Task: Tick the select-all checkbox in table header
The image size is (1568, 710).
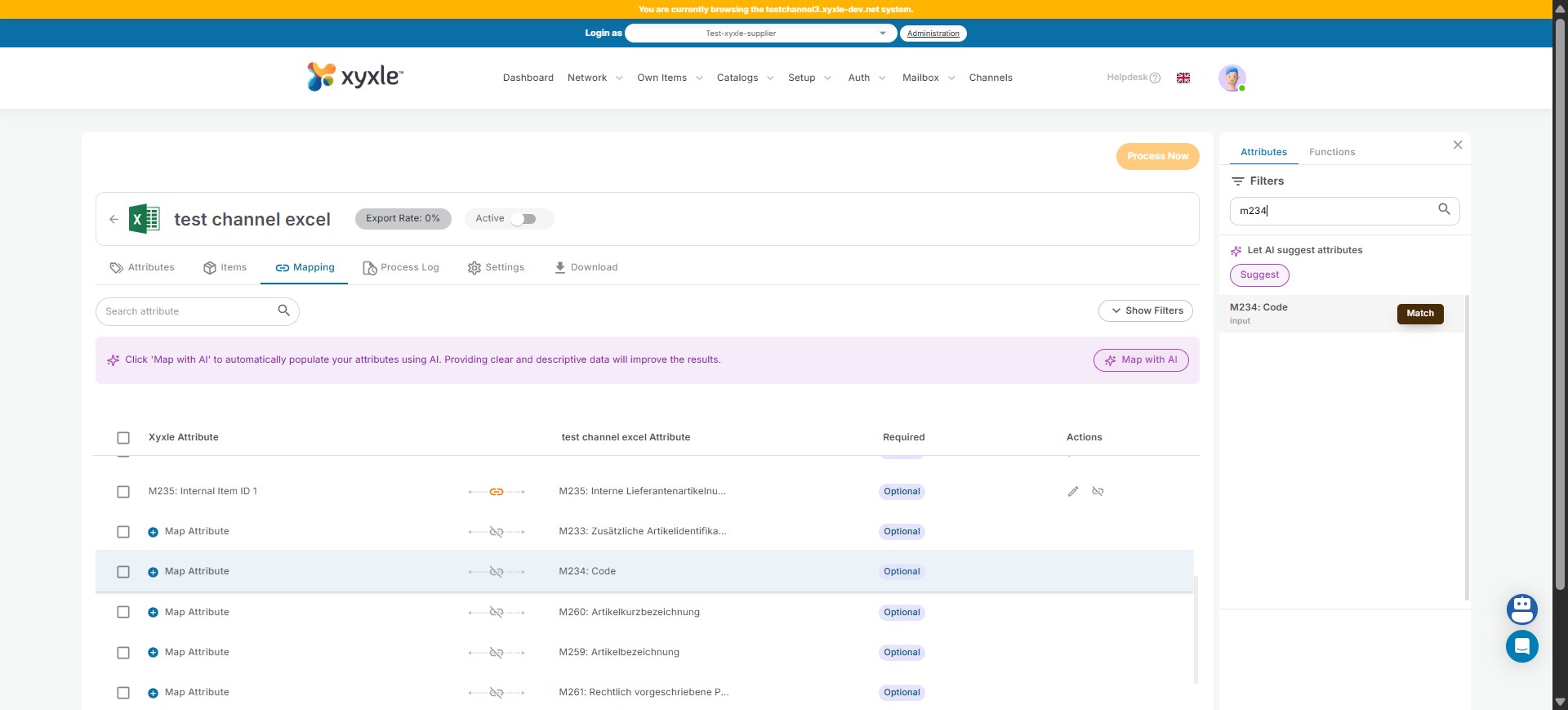Action: 123,438
